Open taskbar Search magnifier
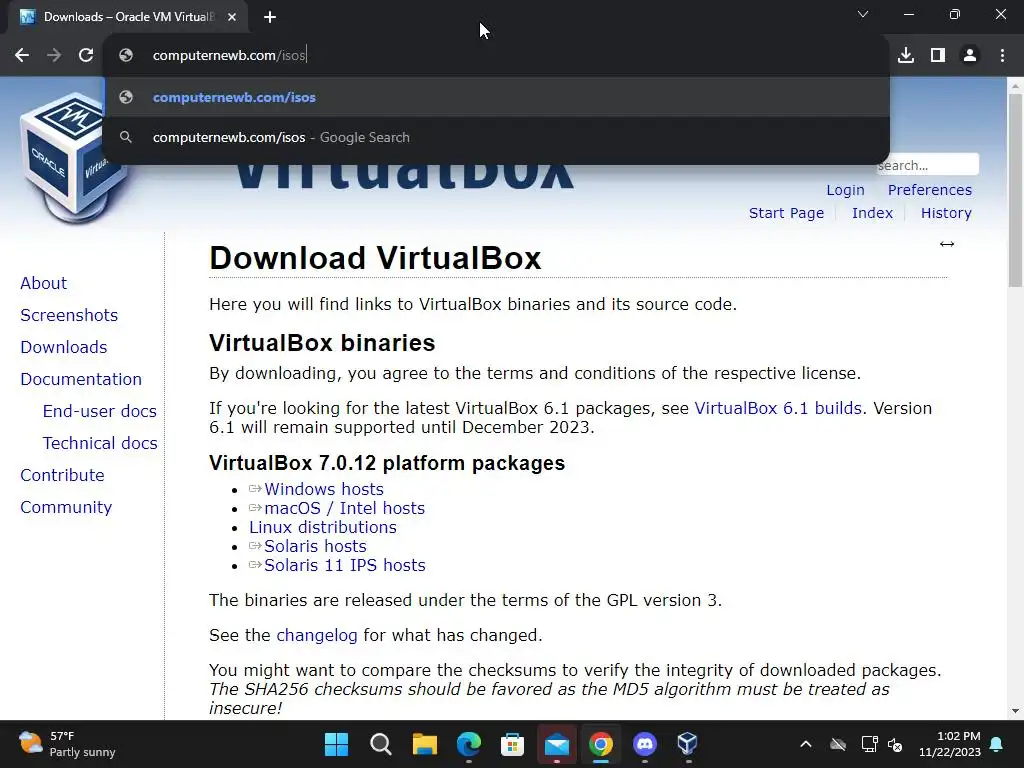 click(x=380, y=744)
